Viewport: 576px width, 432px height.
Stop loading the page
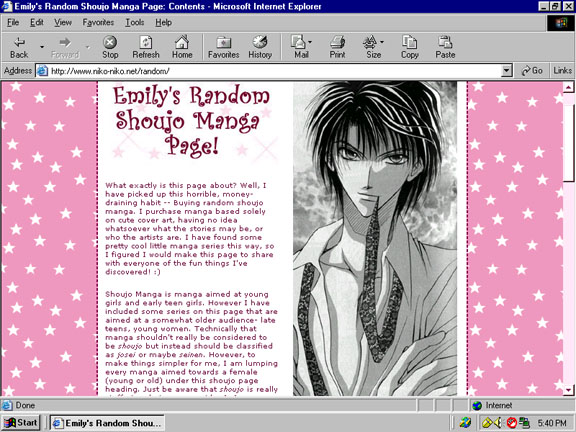click(x=110, y=47)
